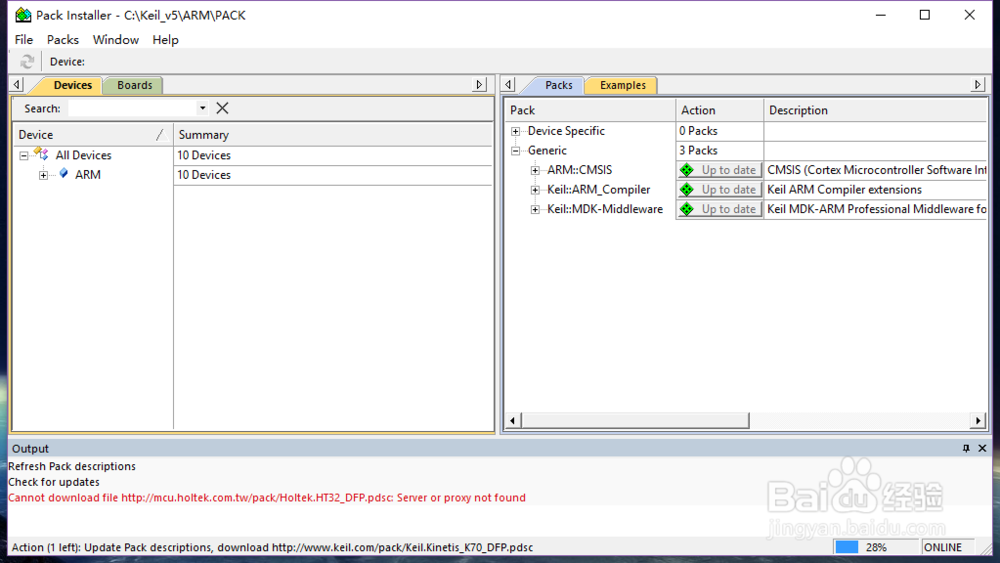The width and height of the screenshot is (1000, 563).
Task: Click Up to date button for ARM::CMSIS
Action: [720, 170]
